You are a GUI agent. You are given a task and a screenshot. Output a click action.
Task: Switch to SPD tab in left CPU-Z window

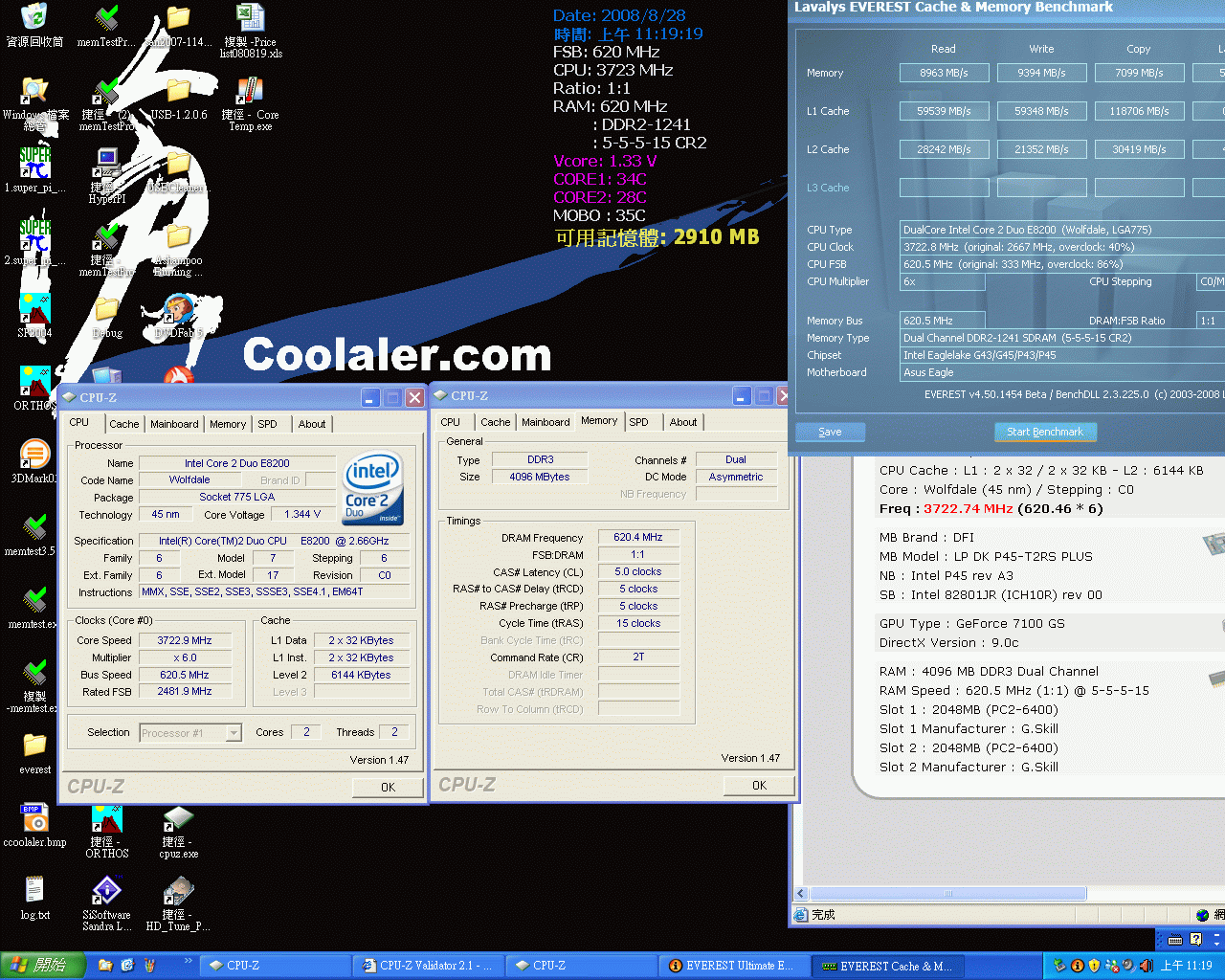(x=268, y=424)
